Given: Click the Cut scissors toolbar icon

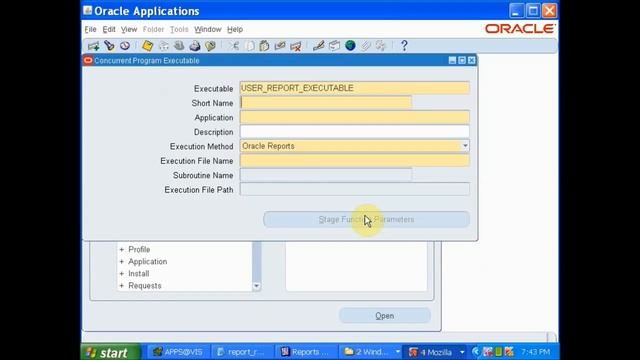Looking at the screenshot, I should coord(234,46).
